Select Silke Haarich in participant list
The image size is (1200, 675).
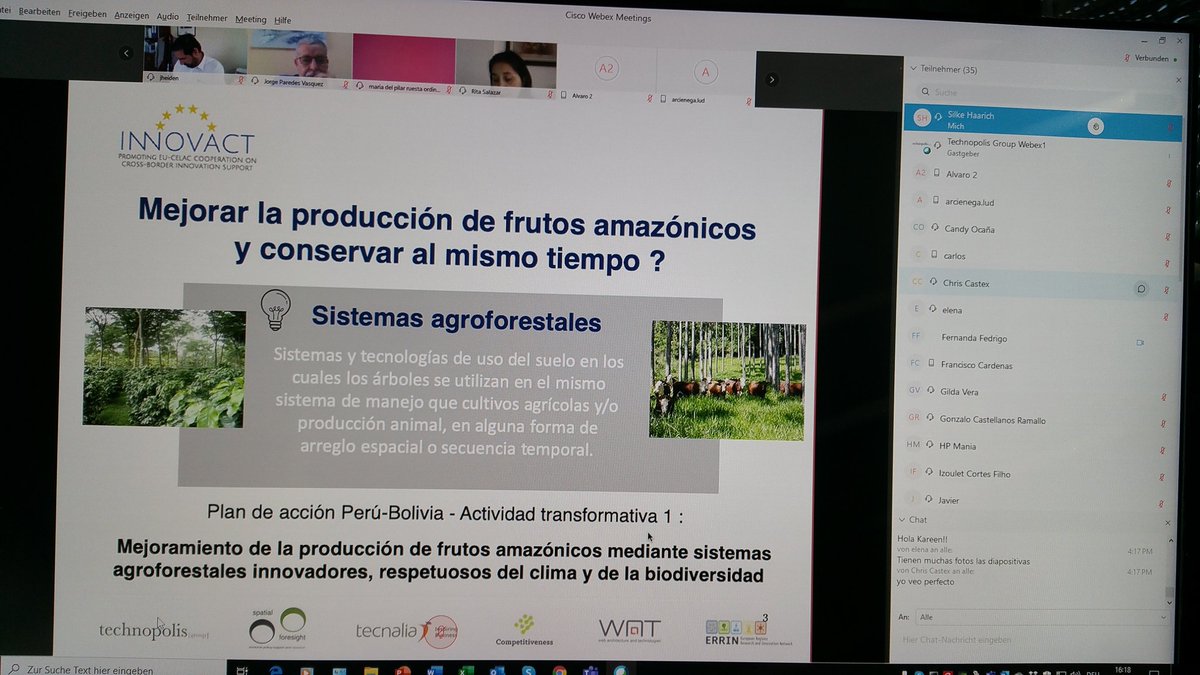tap(1043, 122)
